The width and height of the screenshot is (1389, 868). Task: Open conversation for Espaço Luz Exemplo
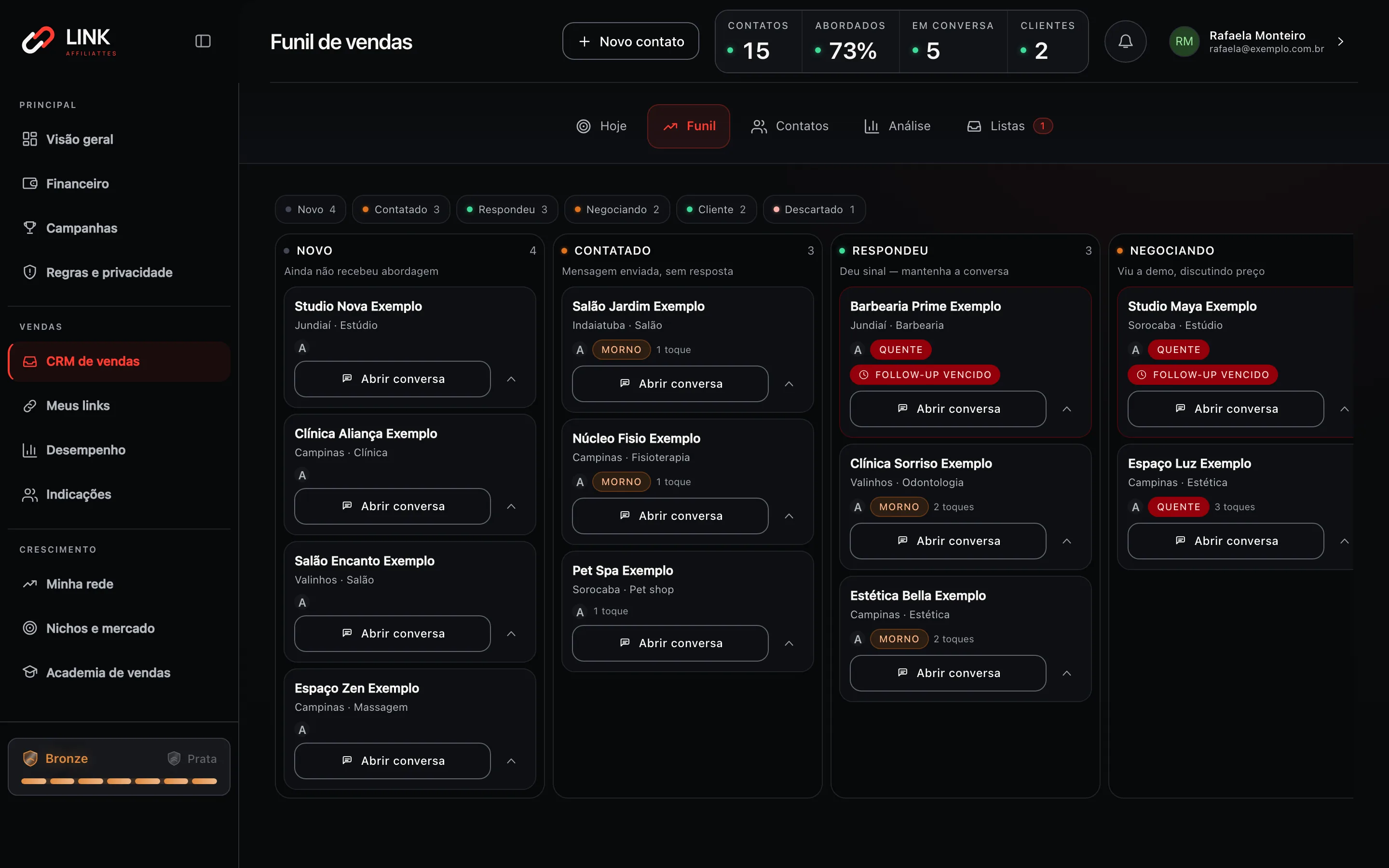pyautogui.click(x=1226, y=541)
